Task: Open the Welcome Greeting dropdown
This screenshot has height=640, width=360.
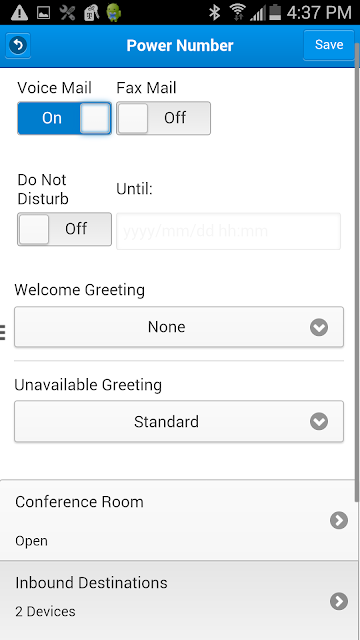Action: (179, 327)
